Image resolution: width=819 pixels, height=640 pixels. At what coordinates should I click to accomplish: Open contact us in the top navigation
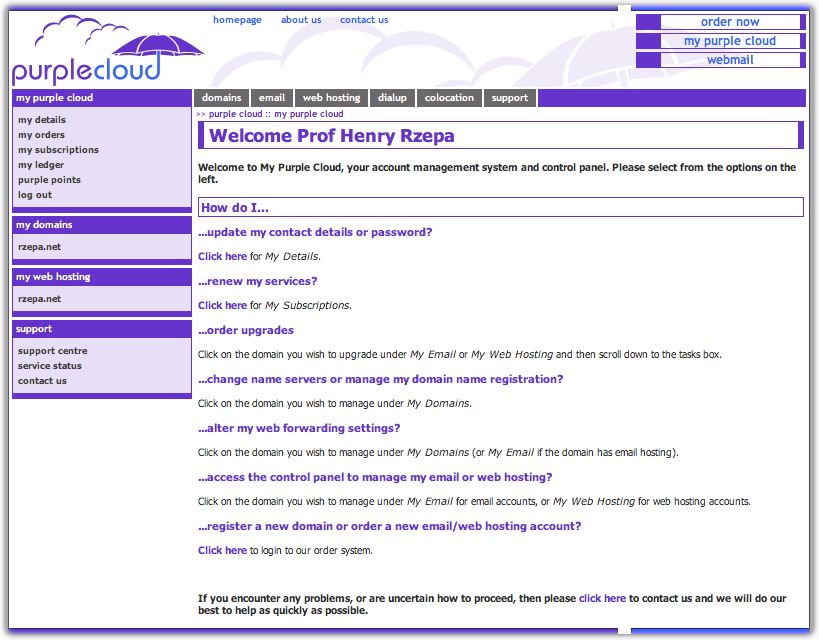(364, 20)
